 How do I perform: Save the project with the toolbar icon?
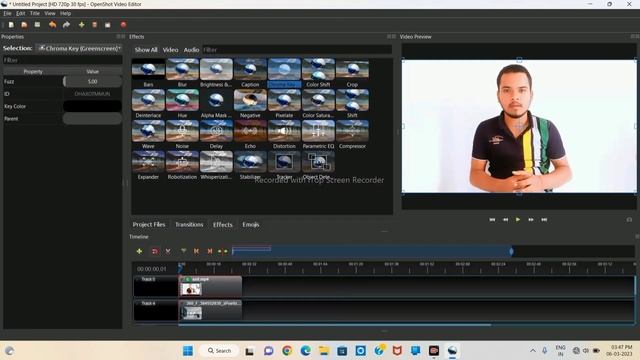[x=38, y=25]
